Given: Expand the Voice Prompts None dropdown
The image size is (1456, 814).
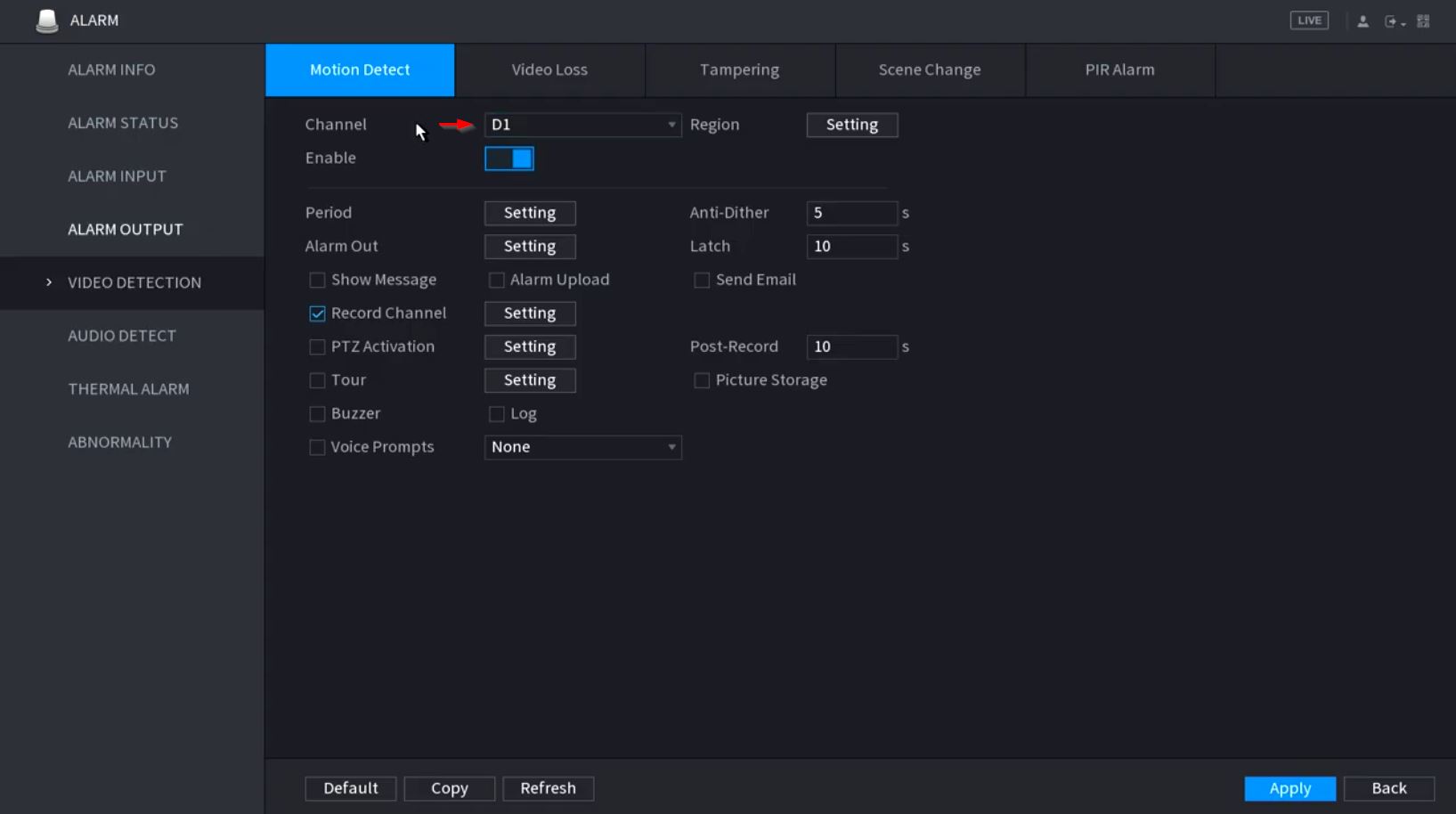Looking at the screenshot, I should (582, 447).
